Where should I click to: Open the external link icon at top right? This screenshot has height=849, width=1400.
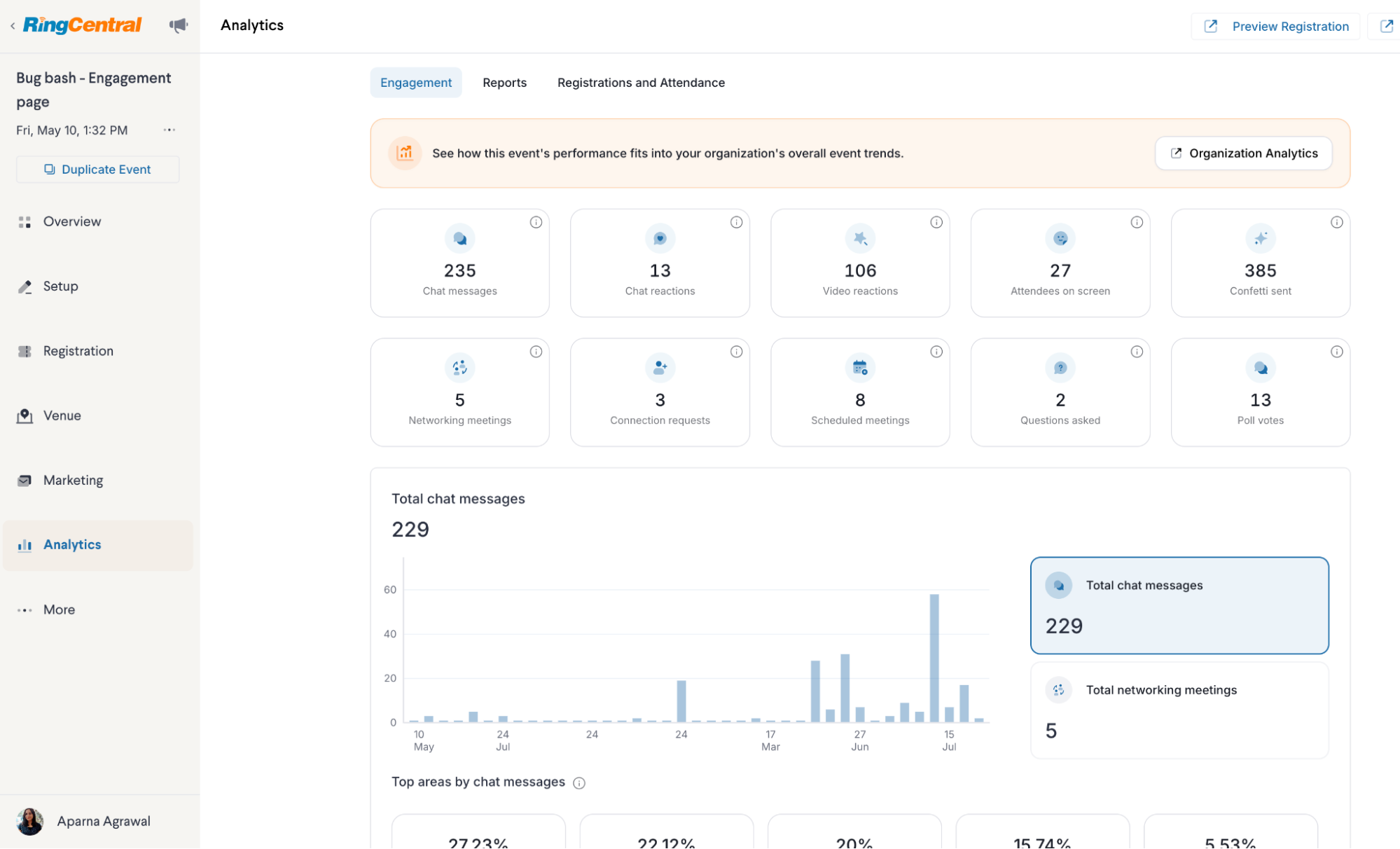point(1386,26)
